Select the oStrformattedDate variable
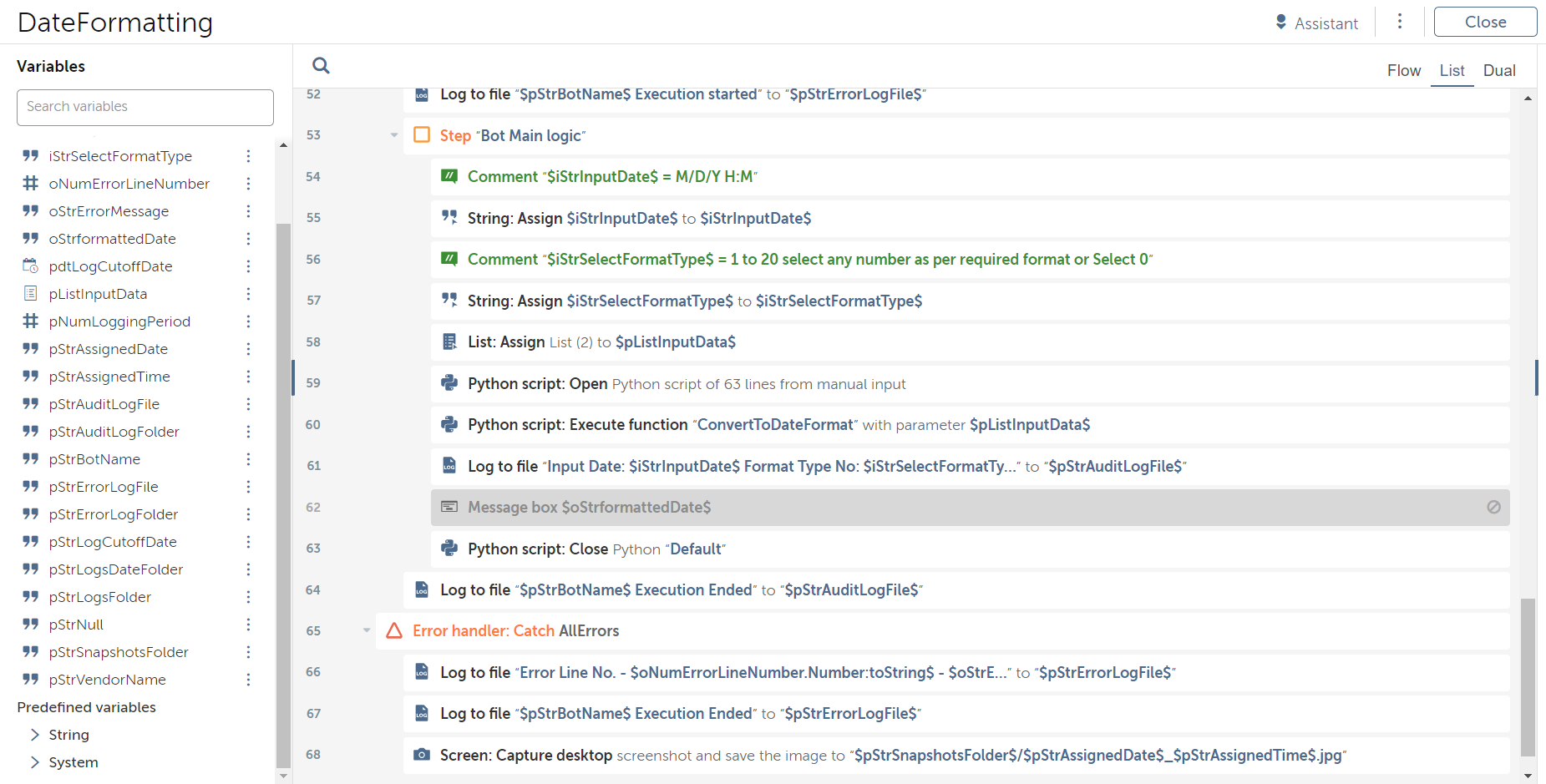1546x784 pixels. coord(112,239)
